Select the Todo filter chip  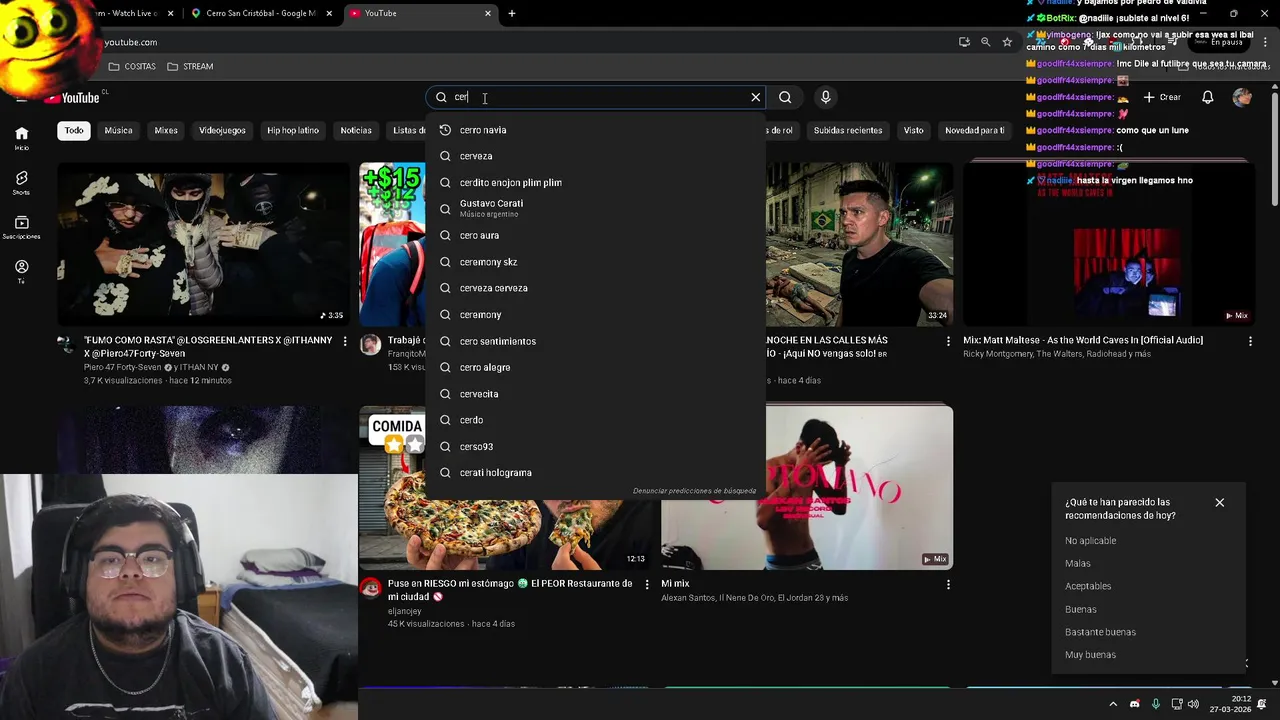point(74,130)
